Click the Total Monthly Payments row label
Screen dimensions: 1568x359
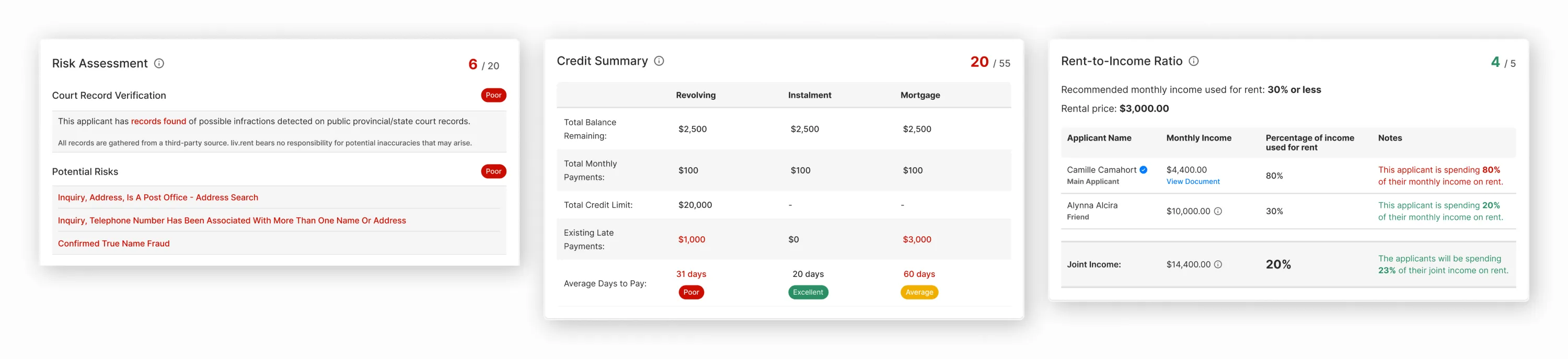(590, 170)
